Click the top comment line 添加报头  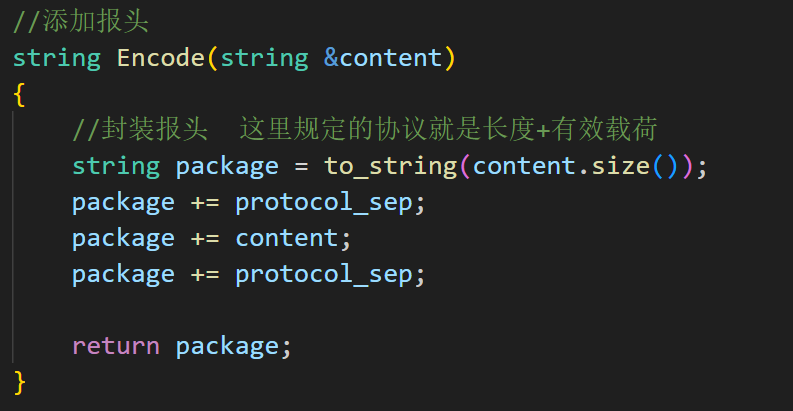point(80,21)
